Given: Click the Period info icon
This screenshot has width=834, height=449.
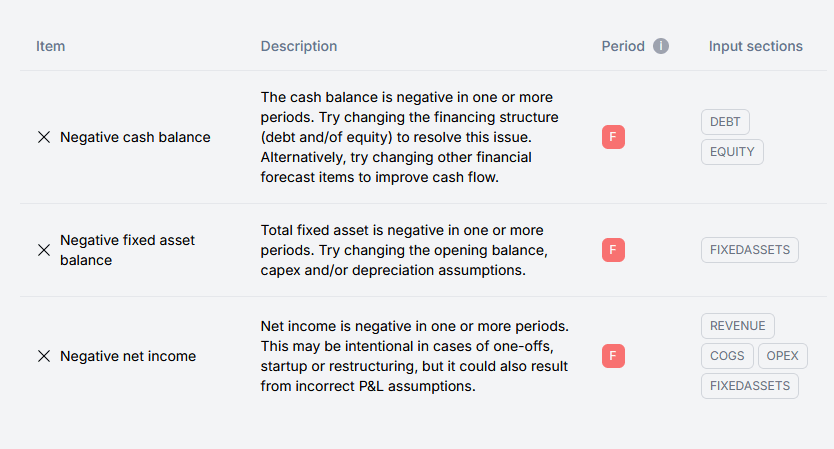Looking at the screenshot, I should [x=661, y=46].
